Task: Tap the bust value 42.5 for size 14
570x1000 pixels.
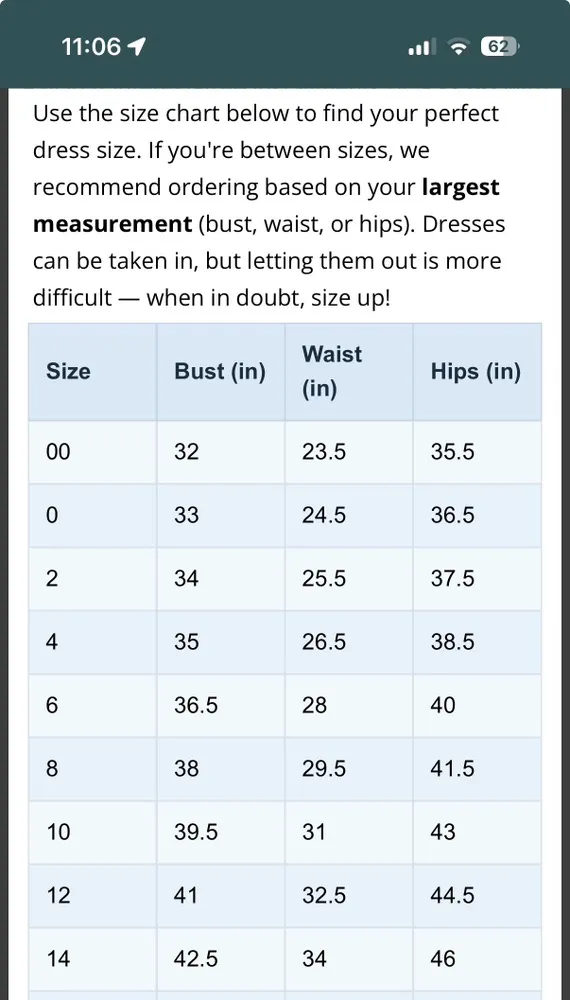Action: [x=196, y=959]
